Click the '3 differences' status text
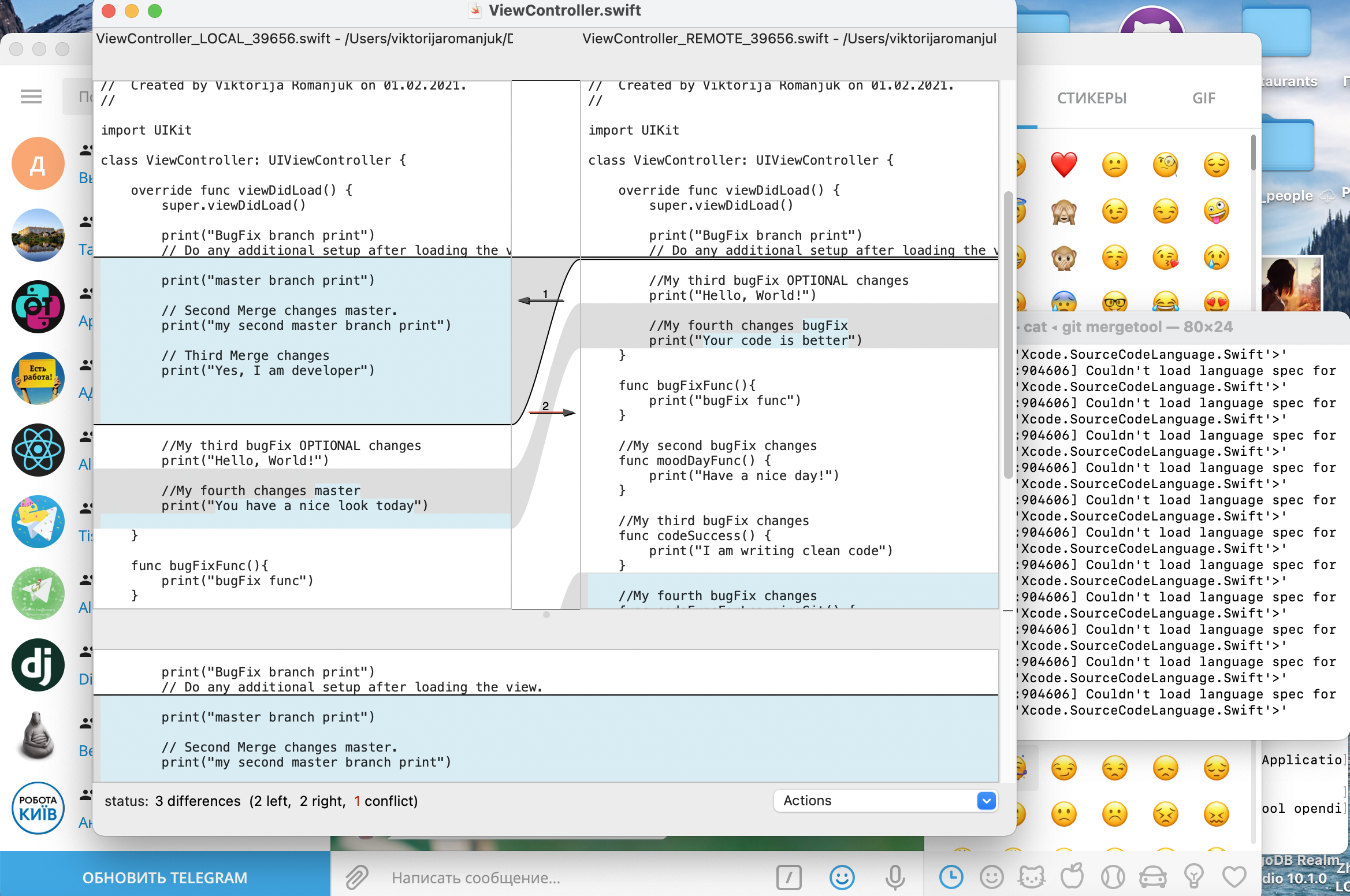1350x896 pixels. coord(198,801)
